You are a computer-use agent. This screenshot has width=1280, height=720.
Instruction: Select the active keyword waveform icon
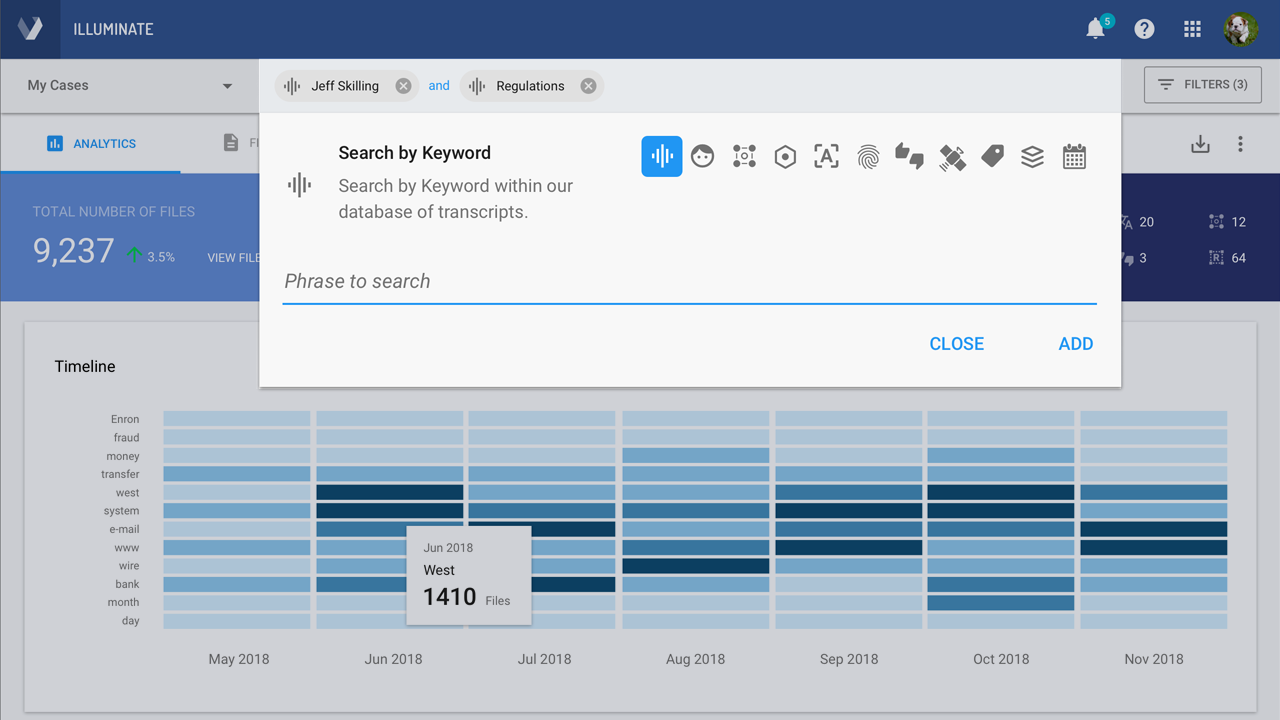[x=662, y=156]
